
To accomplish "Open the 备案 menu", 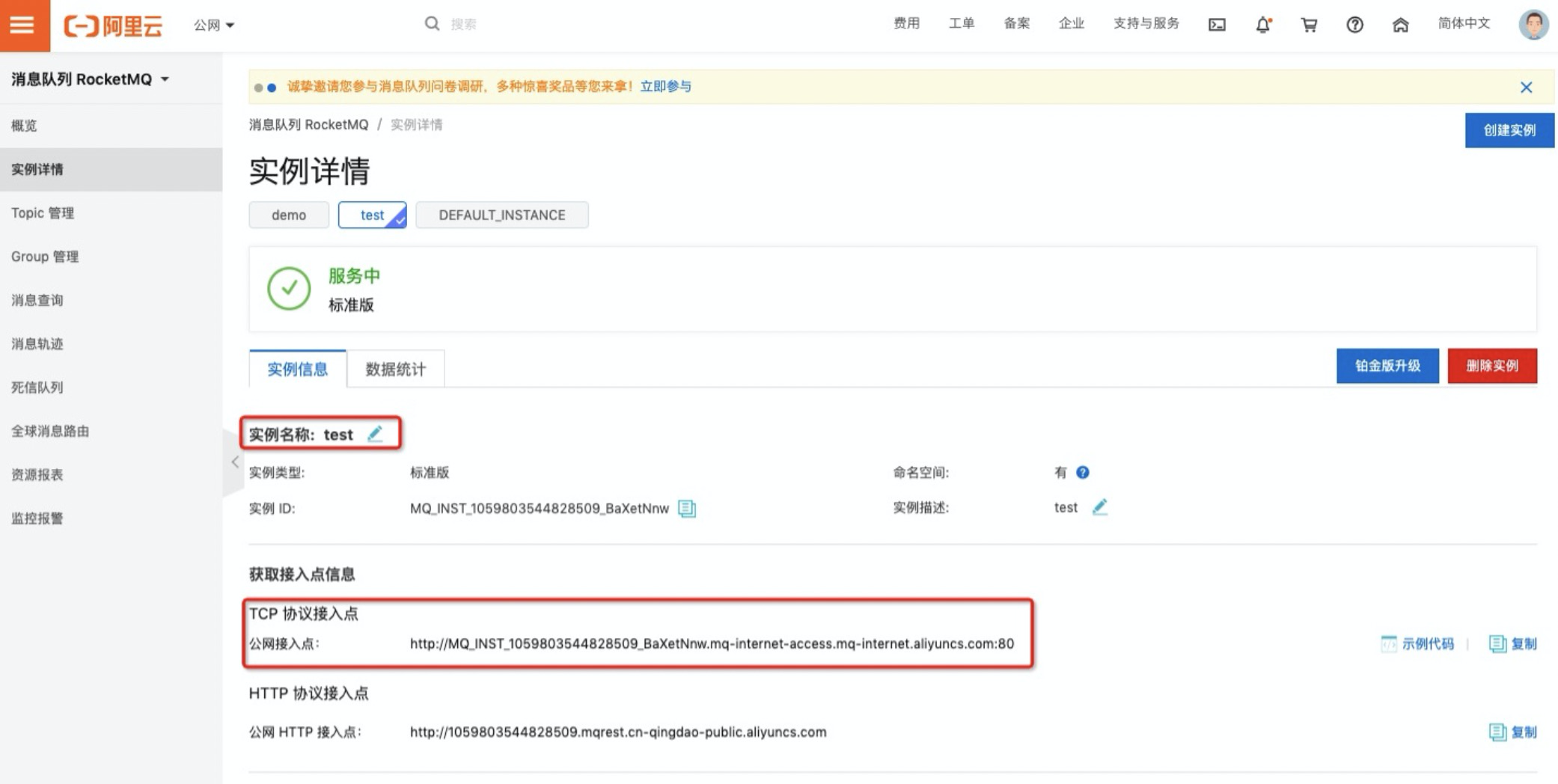I will [1016, 24].
